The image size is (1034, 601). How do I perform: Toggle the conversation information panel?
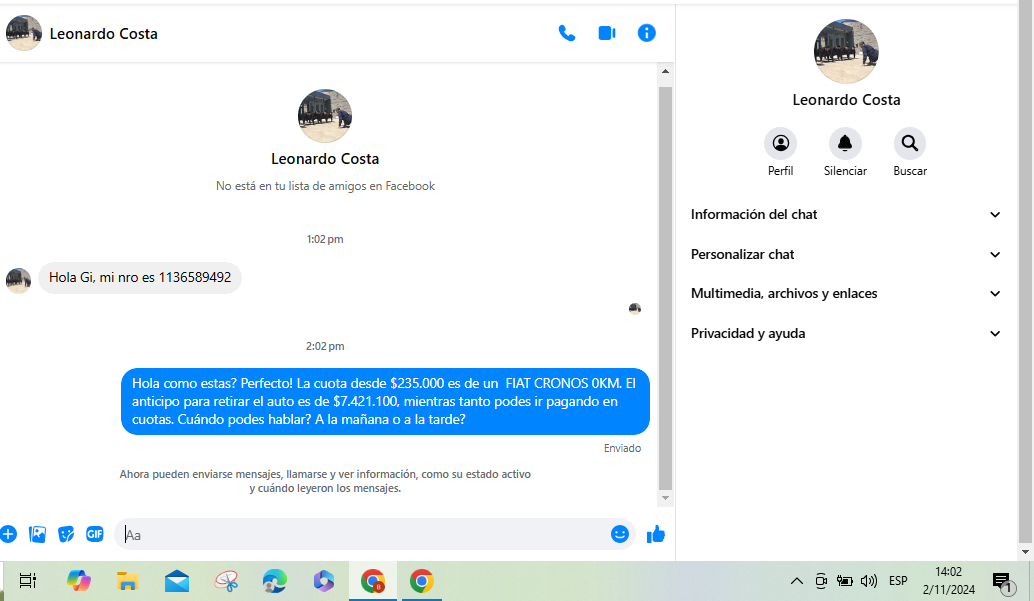646,33
